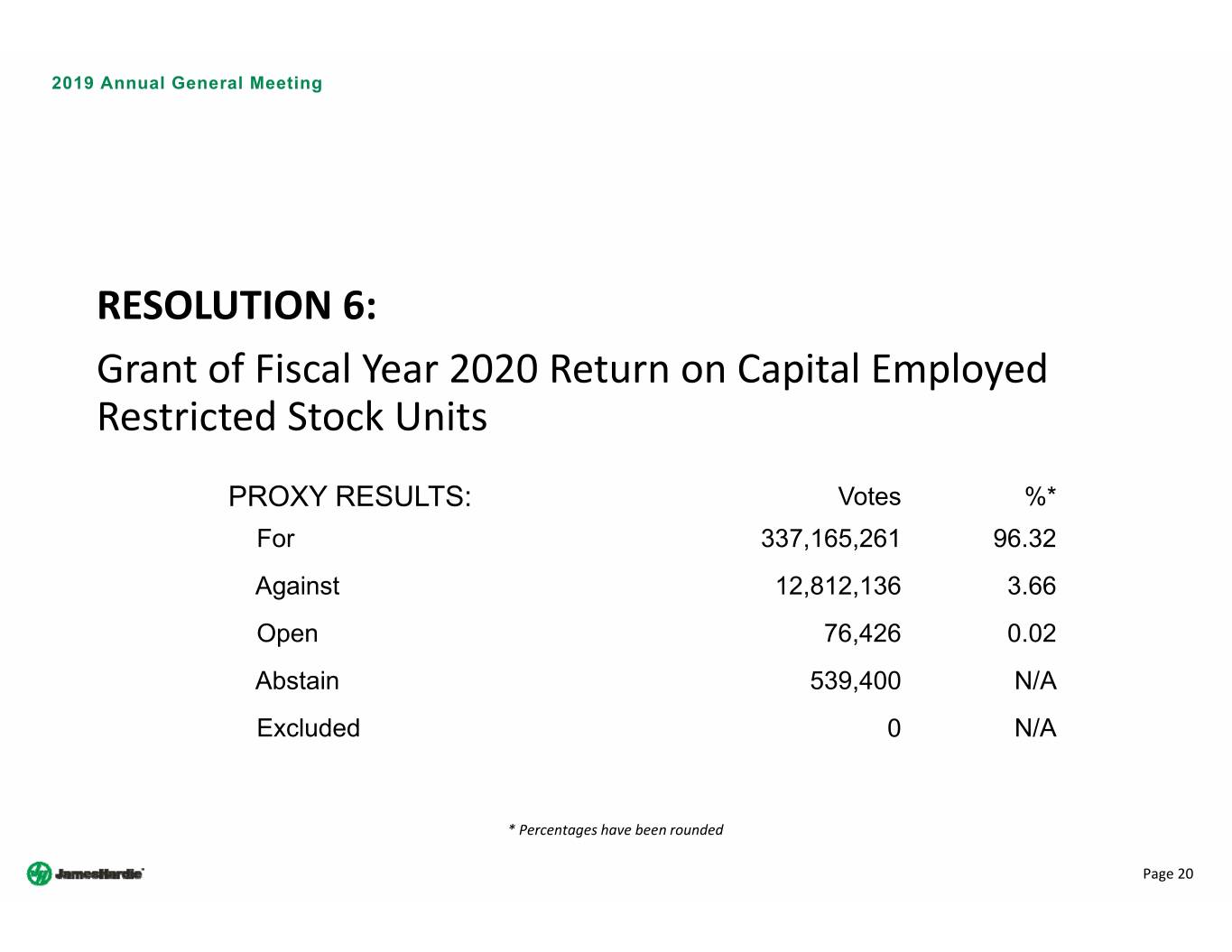Click the 76,426 votes value
Screen dimensions: 1232x952
[862, 633]
